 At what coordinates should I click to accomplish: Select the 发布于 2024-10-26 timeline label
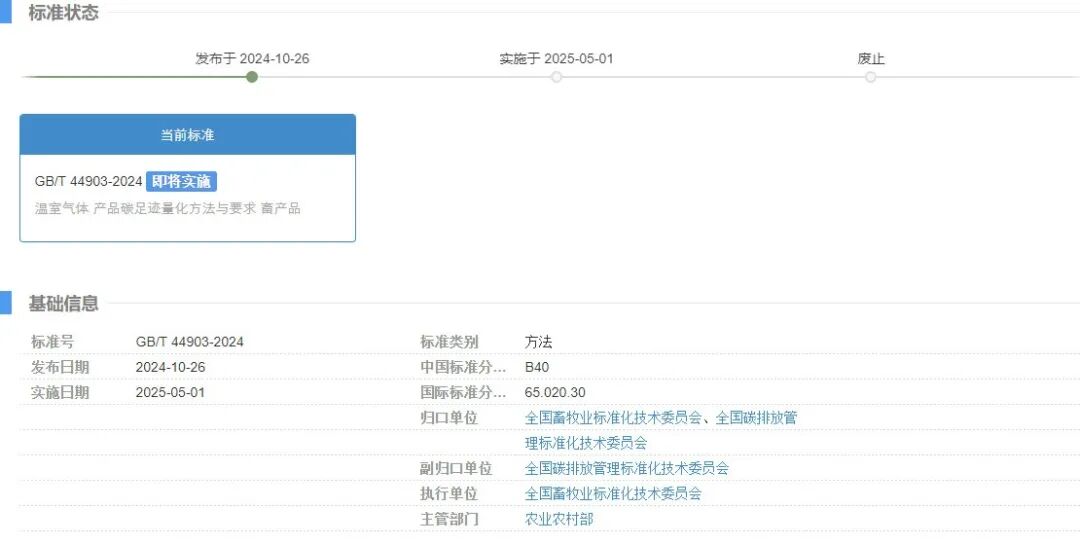pos(252,59)
